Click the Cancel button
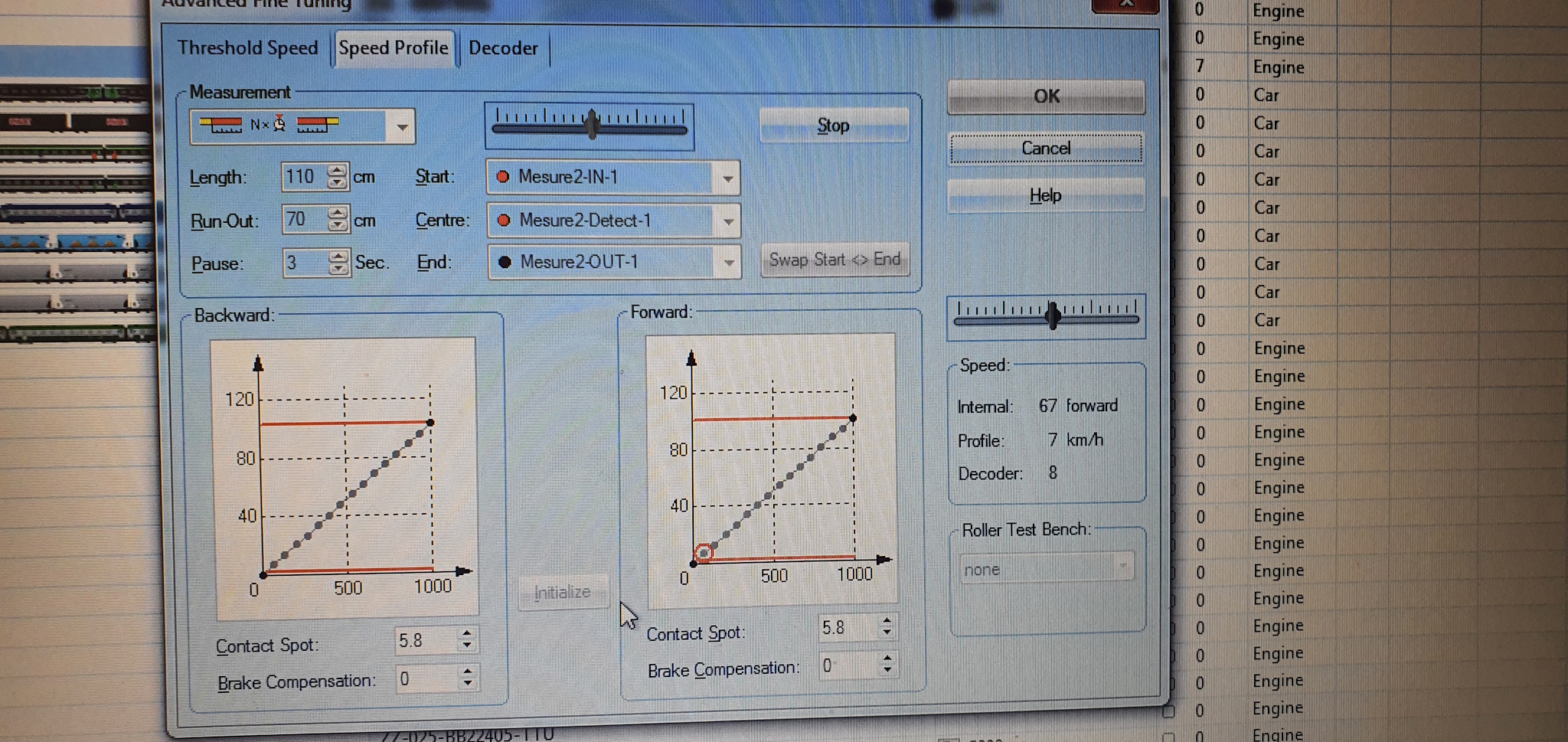This screenshot has height=742, width=1568. coord(1046,149)
